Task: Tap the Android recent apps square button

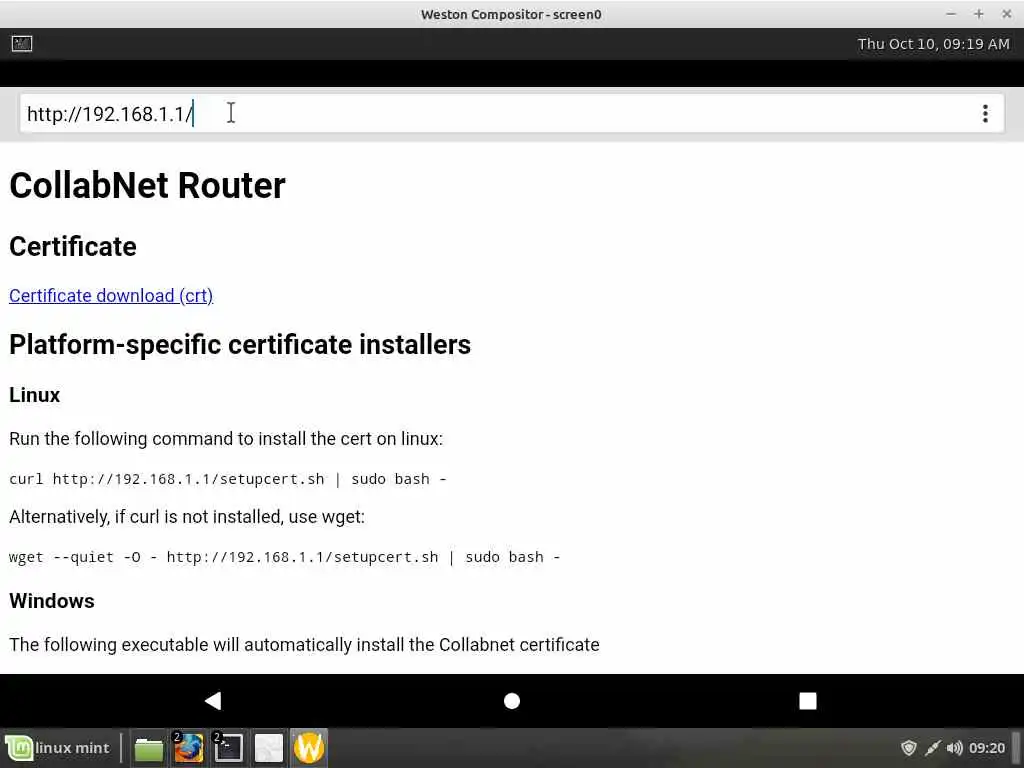Action: pyautogui.click(x=808, y=701)
